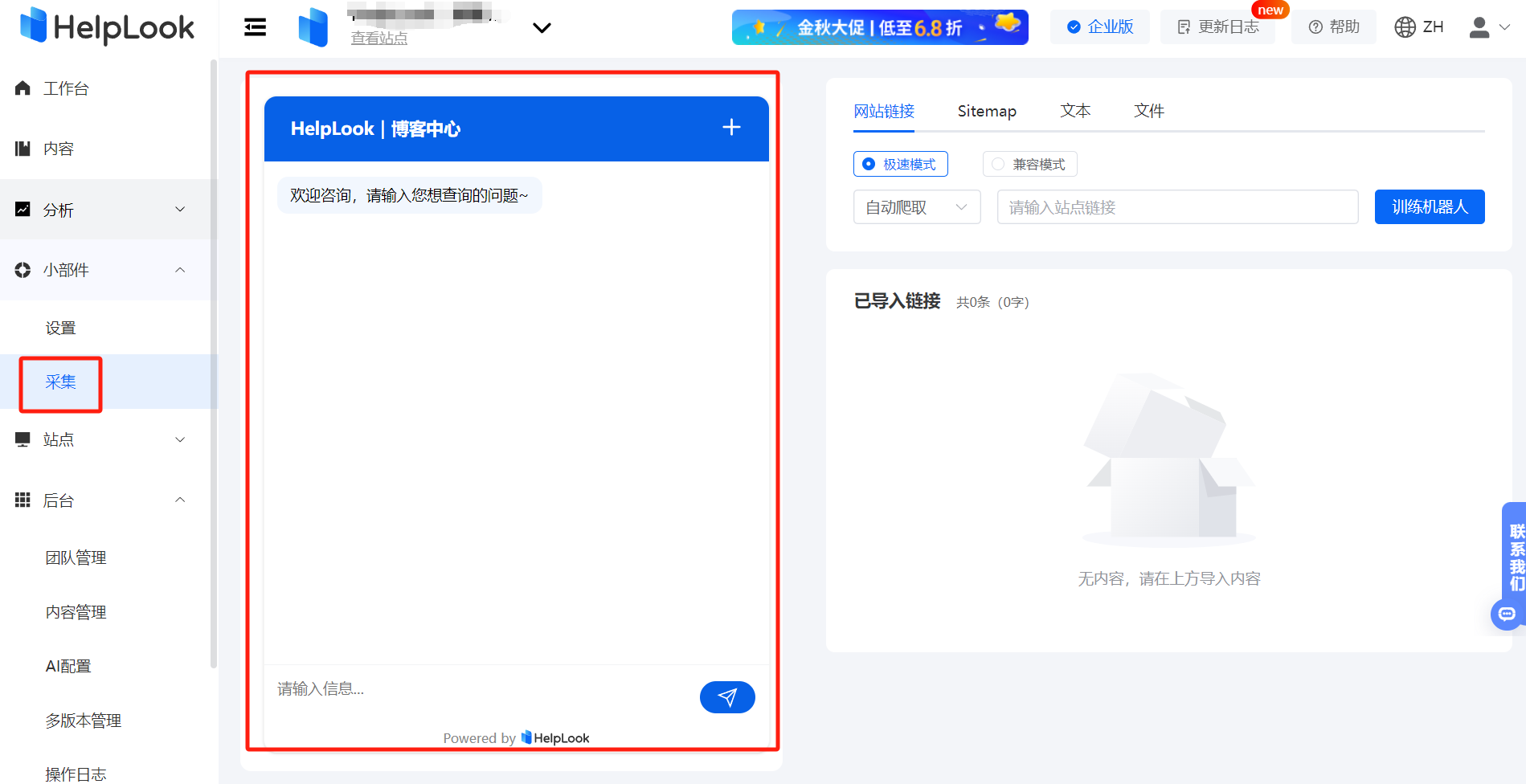
Task: Click the 分析 chart icon
Action: [23, 210]
